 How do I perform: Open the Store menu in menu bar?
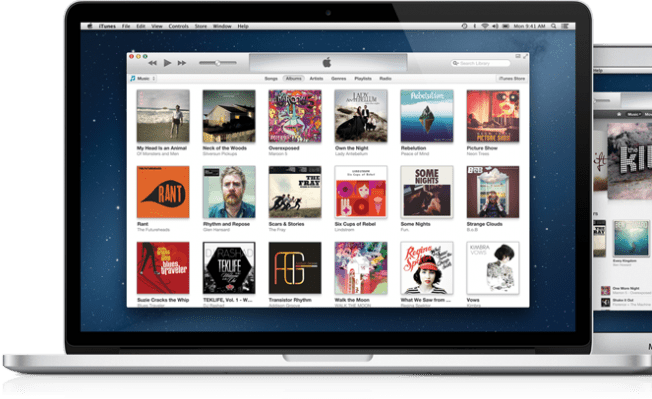(201, 26)
